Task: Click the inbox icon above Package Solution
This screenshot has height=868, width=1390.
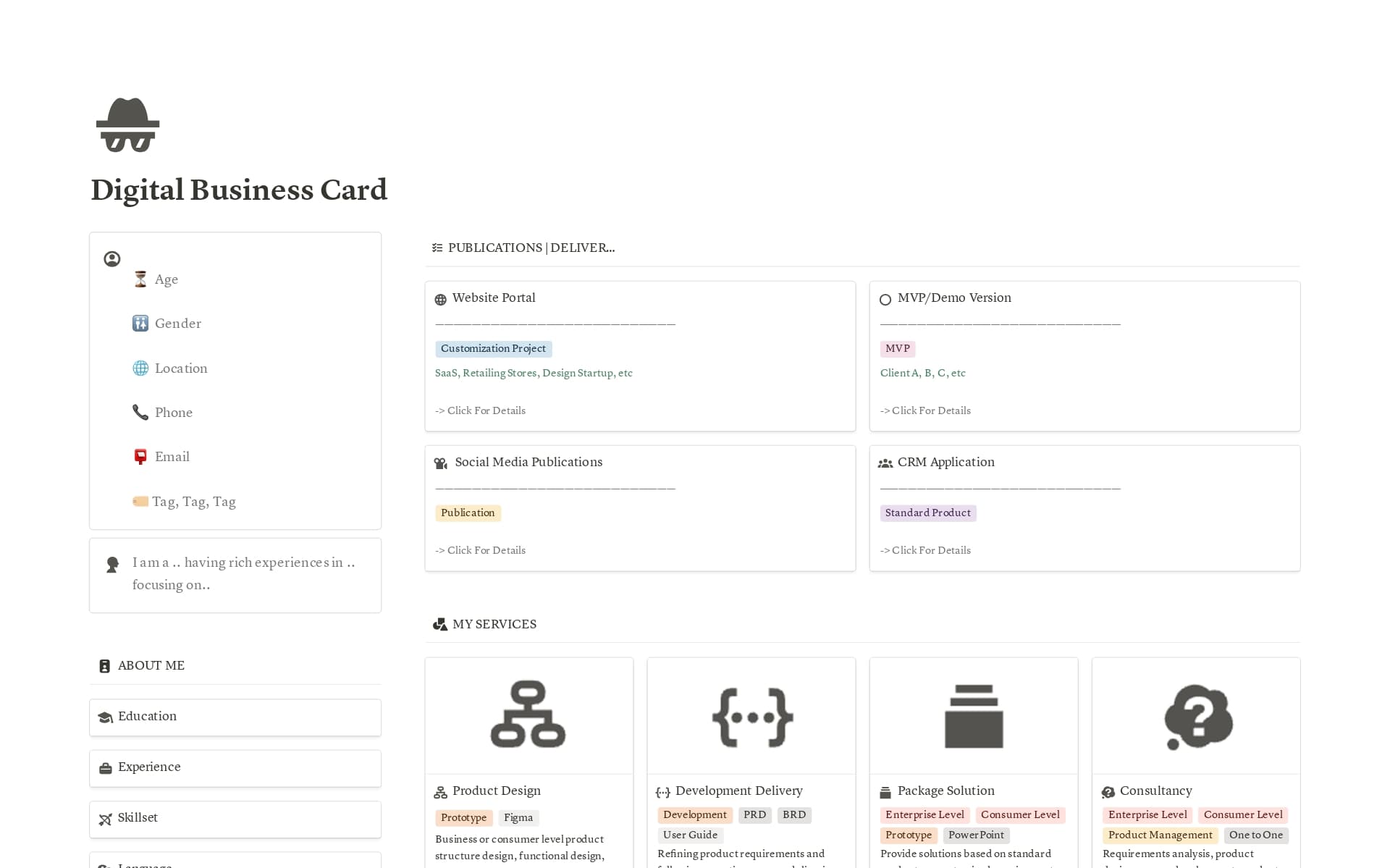Action: point(973,715)
